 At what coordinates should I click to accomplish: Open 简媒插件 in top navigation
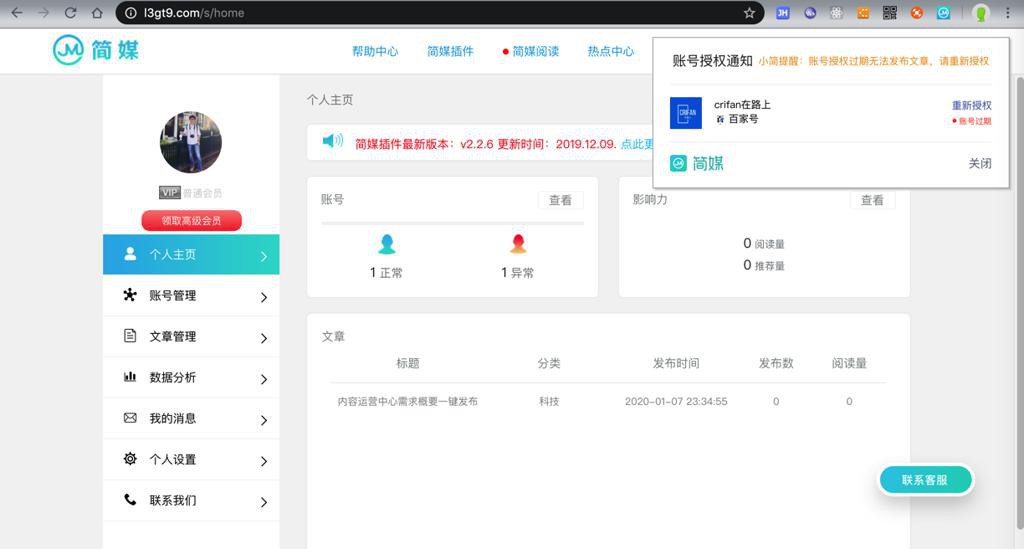pos(450,51)
